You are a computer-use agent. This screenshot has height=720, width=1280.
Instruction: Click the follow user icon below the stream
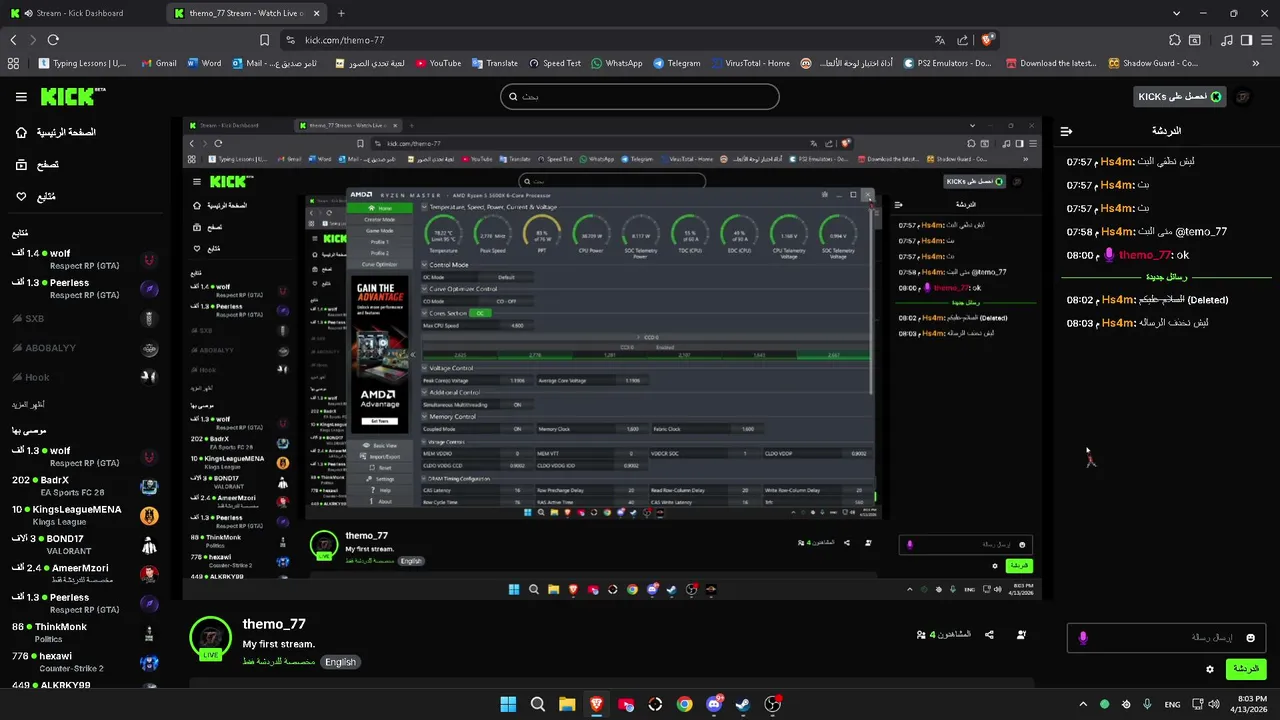(x=1021, y=635)
